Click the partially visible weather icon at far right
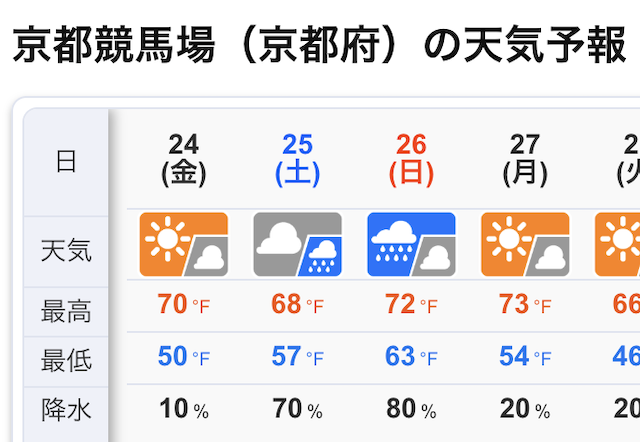 (618, 244)
